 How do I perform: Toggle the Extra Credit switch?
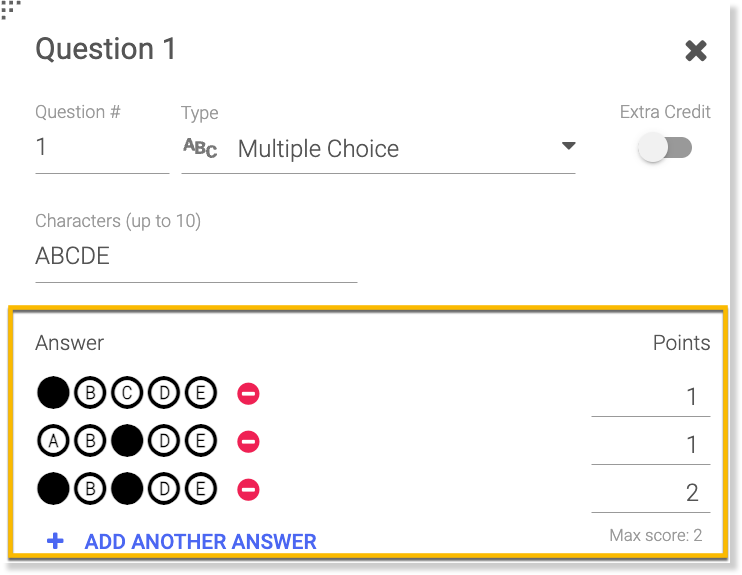coord(665,148)
